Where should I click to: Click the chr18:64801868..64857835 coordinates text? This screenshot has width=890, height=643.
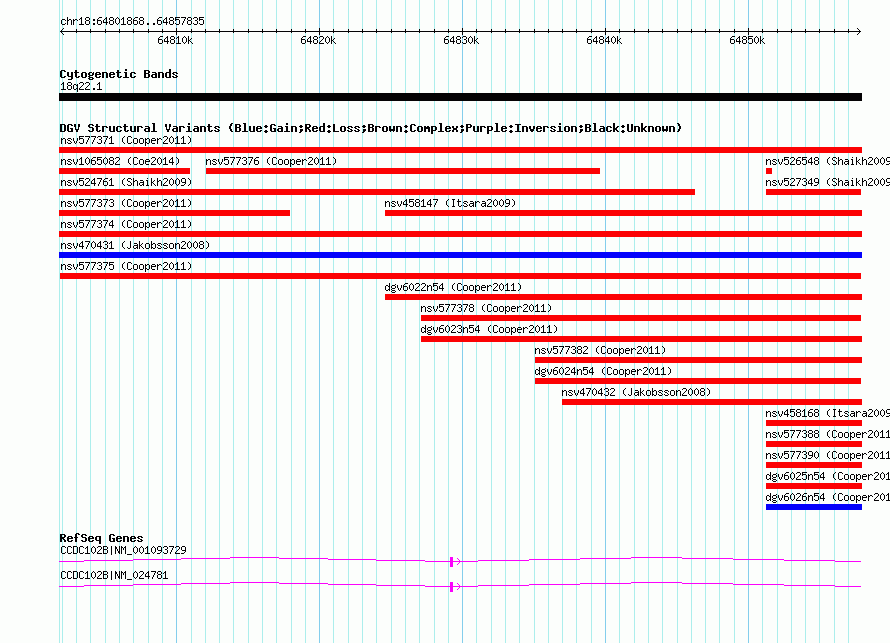[x=132, y=22]
